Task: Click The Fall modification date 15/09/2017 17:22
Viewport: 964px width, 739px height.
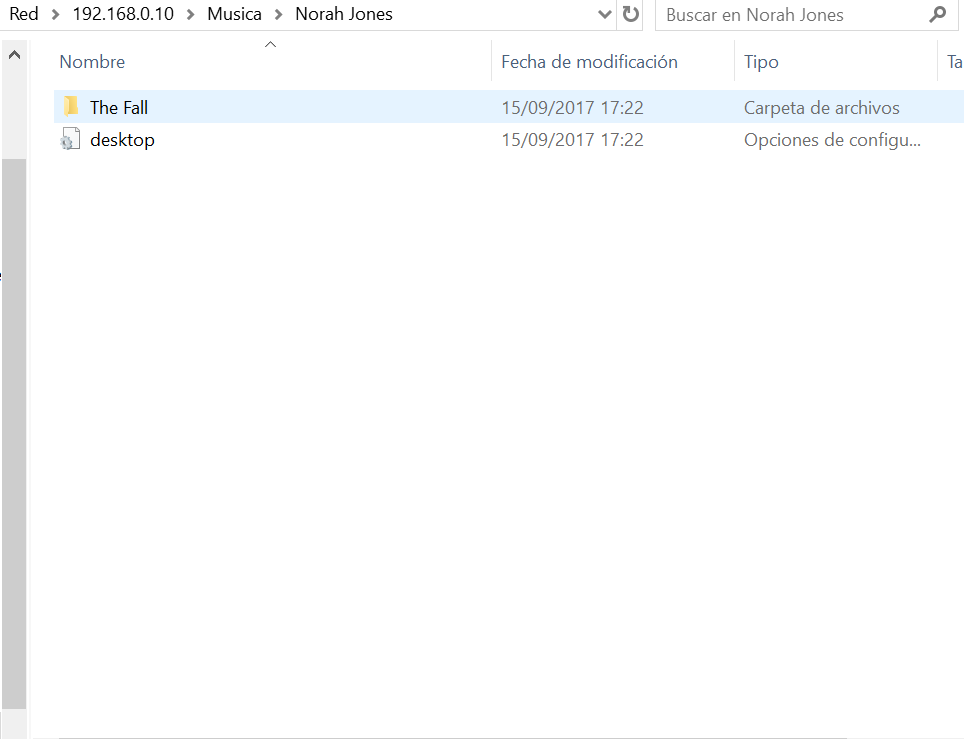Action: [572, 108]
